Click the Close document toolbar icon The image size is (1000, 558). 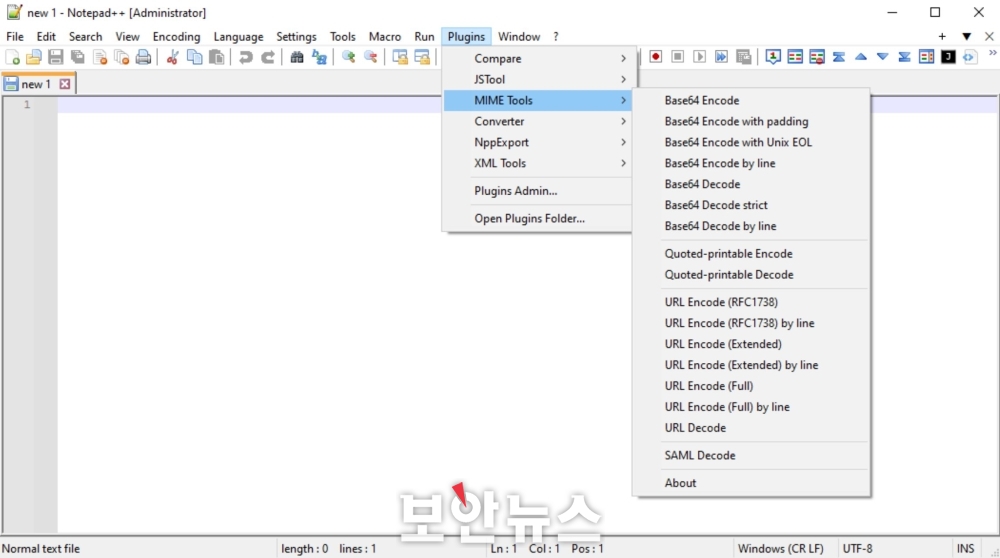[x=99, y=57]
